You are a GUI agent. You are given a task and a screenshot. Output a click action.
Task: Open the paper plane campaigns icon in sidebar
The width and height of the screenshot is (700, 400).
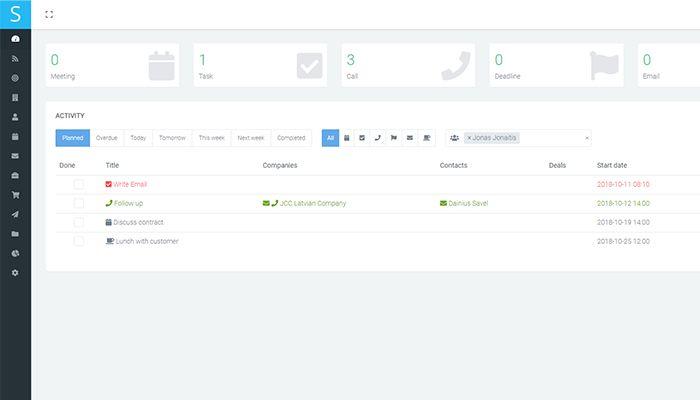pyautogui.click(x=15, y=214)
